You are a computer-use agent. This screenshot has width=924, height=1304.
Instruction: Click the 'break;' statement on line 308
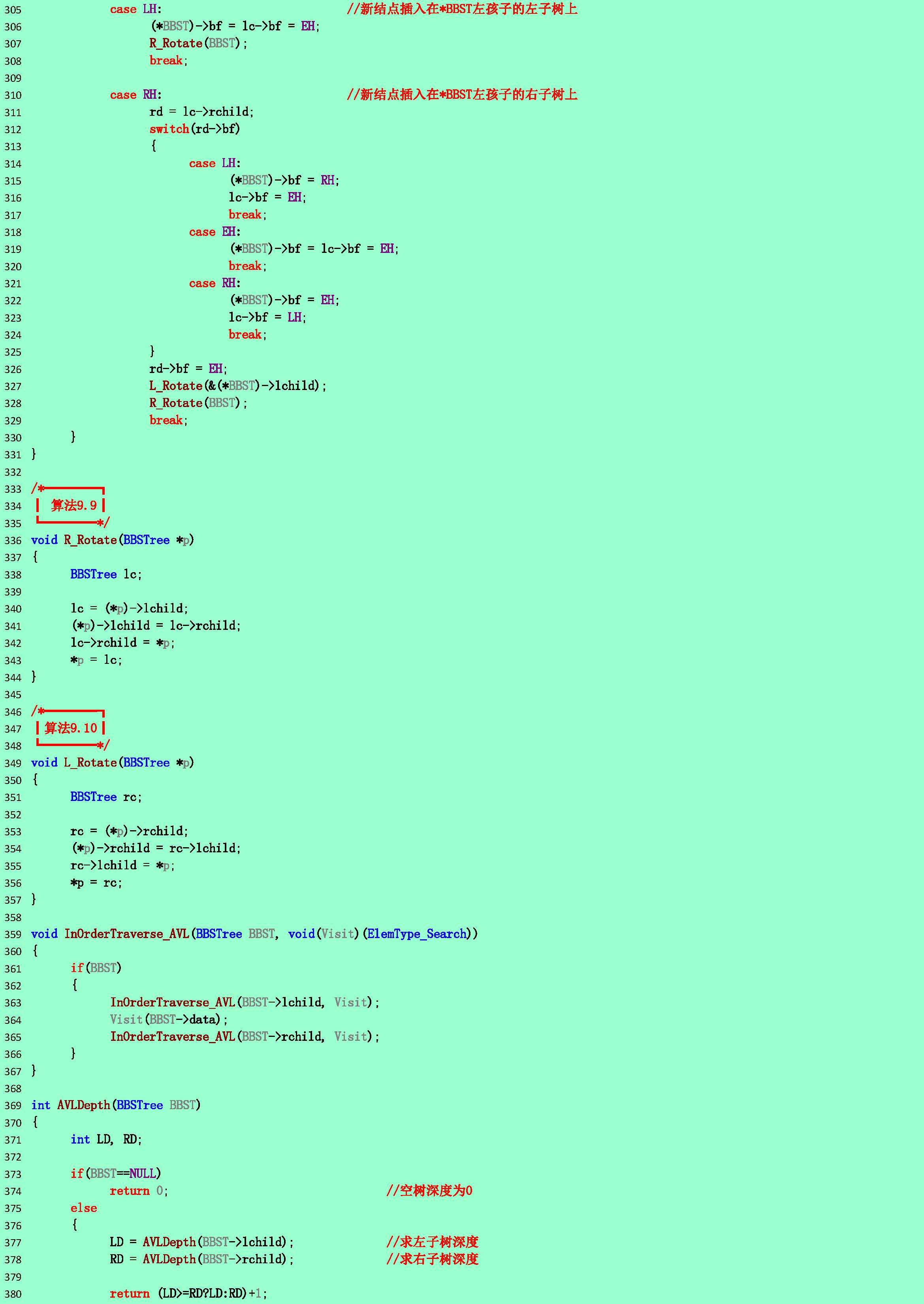pyautogui.click(x=168, y=60)
